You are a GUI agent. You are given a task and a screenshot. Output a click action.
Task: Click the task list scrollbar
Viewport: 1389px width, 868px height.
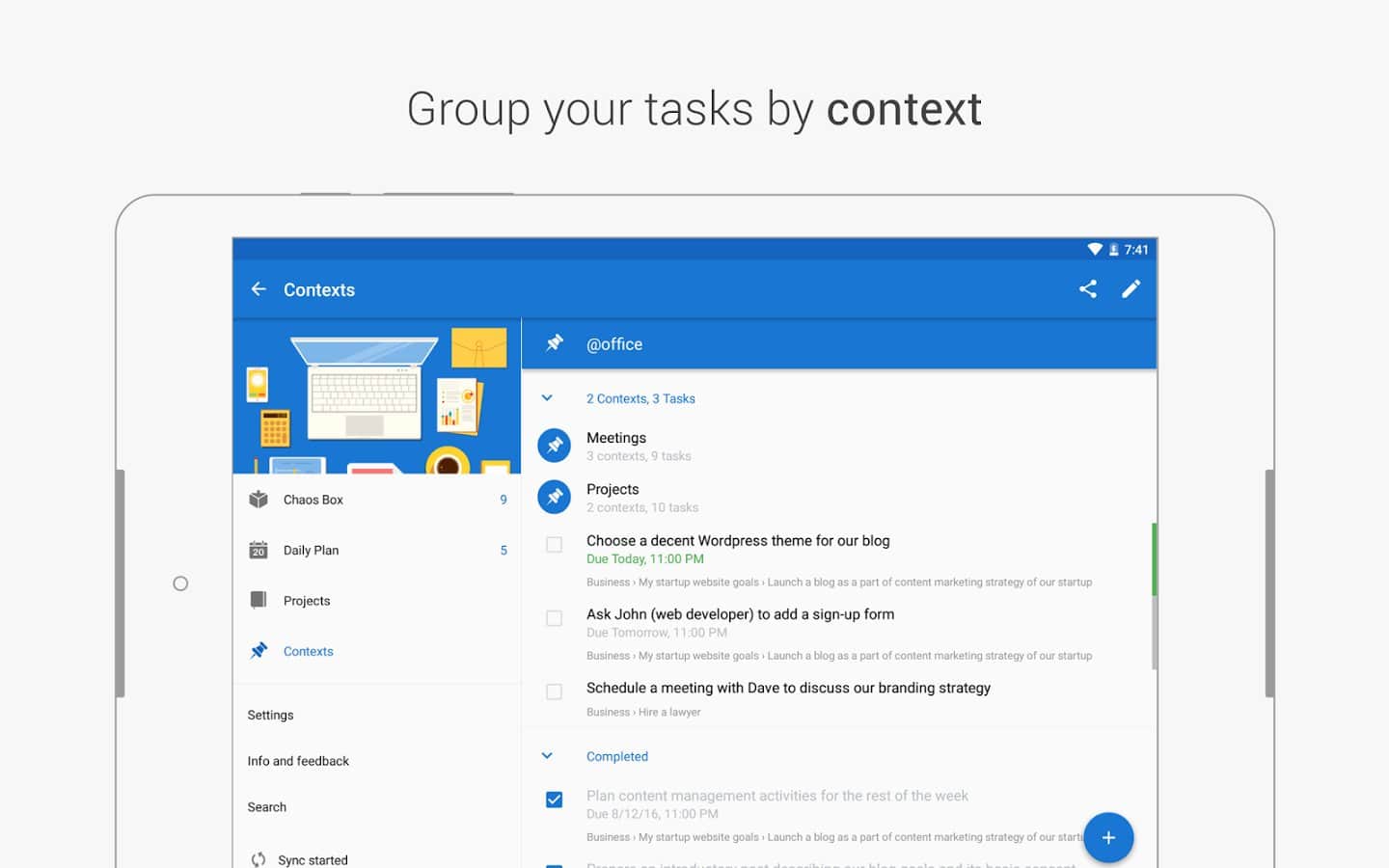point(1154,598)
